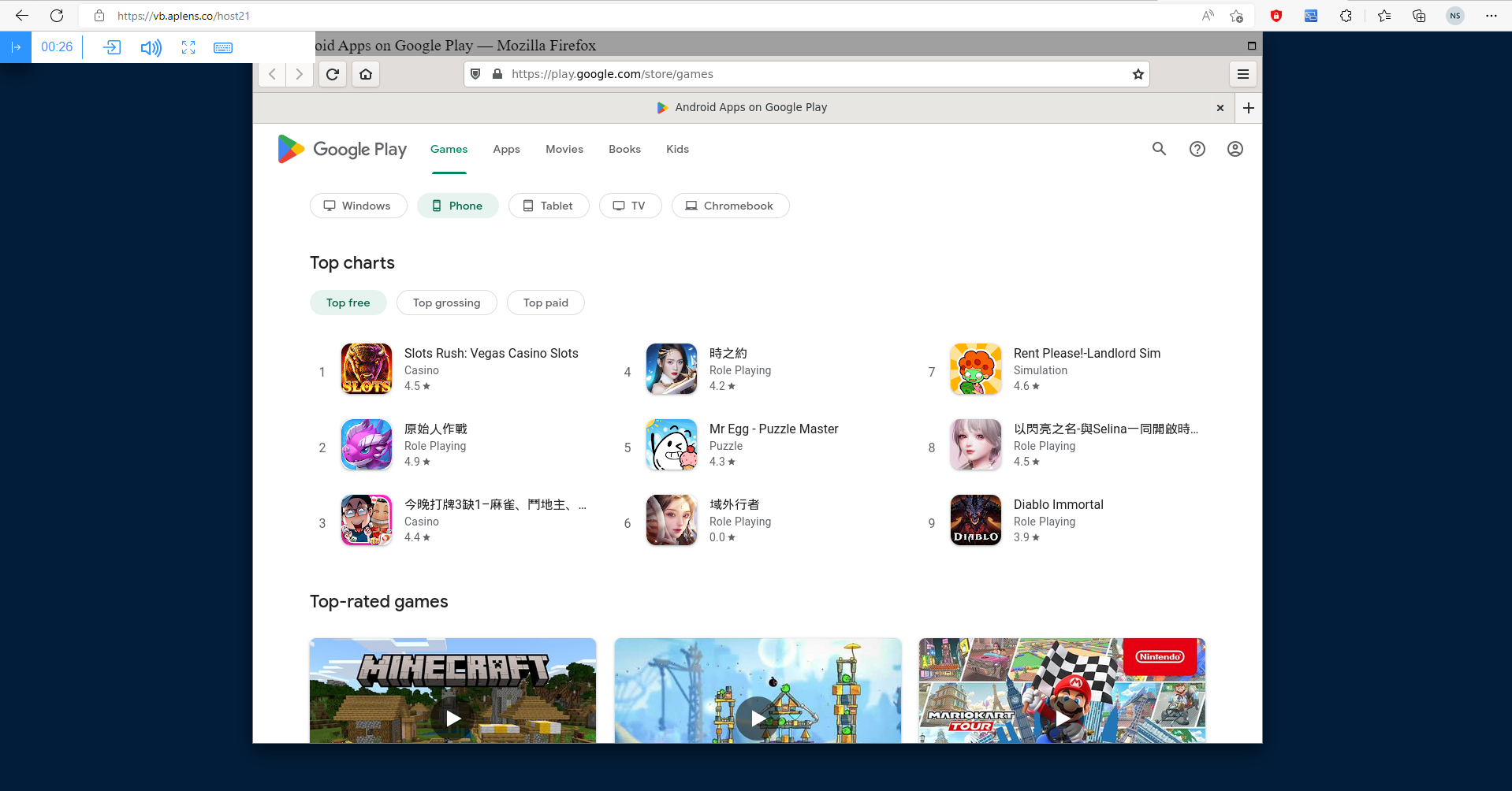Select the Tablet device filter
Viewport: 1512px width, 791px height.
549,206
